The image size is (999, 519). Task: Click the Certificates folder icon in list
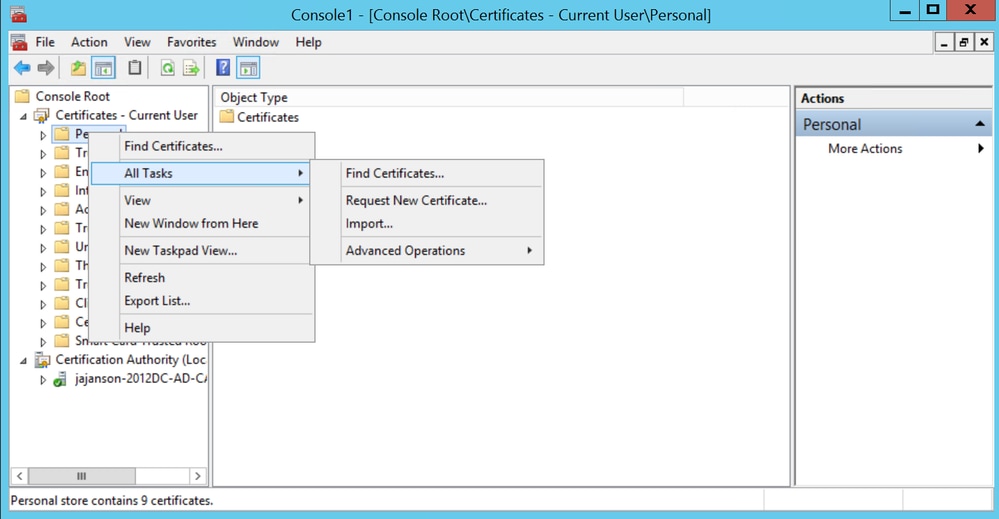coord(227,117)
